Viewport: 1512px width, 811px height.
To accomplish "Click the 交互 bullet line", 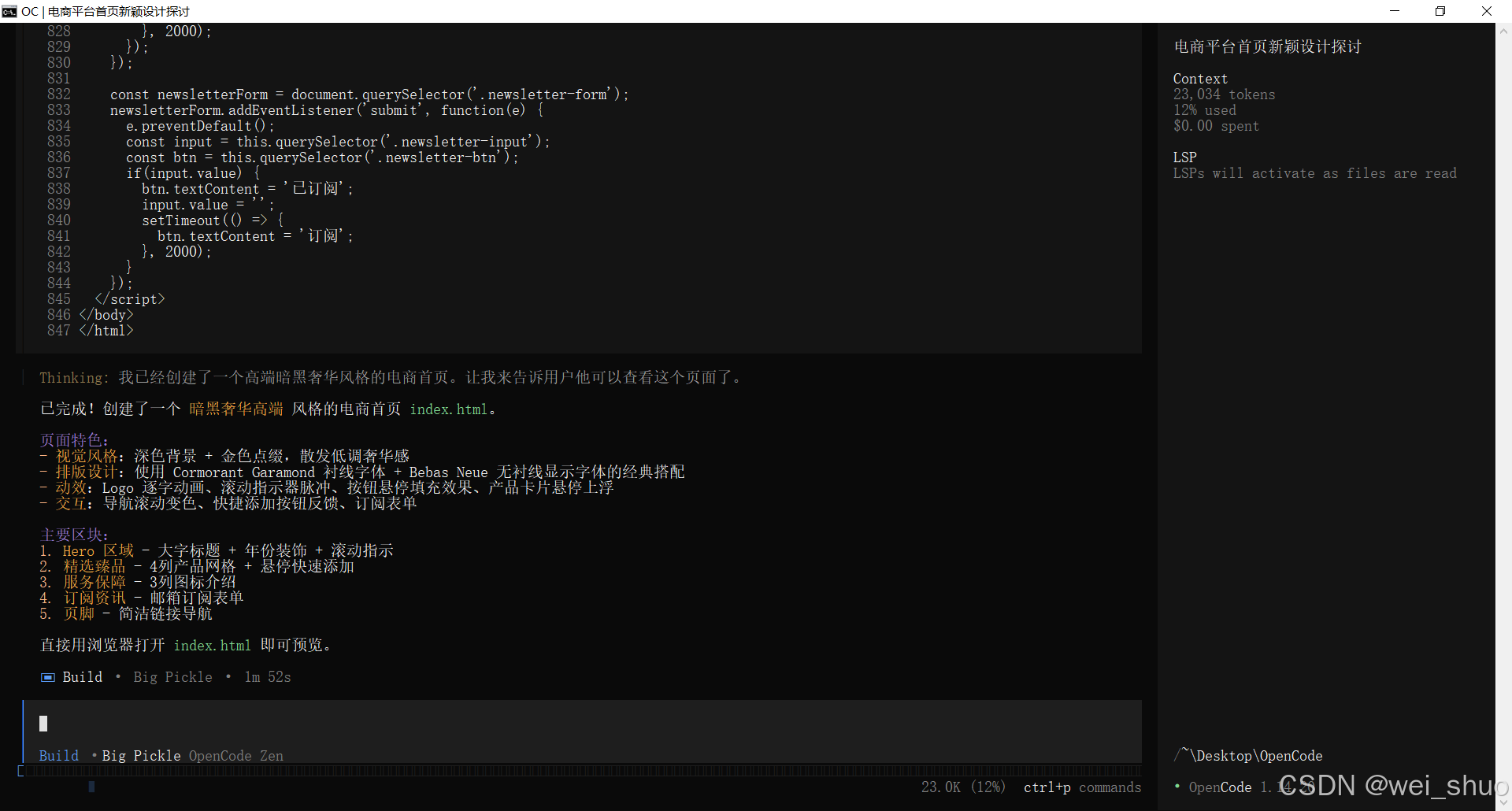I will click(228, 504).
